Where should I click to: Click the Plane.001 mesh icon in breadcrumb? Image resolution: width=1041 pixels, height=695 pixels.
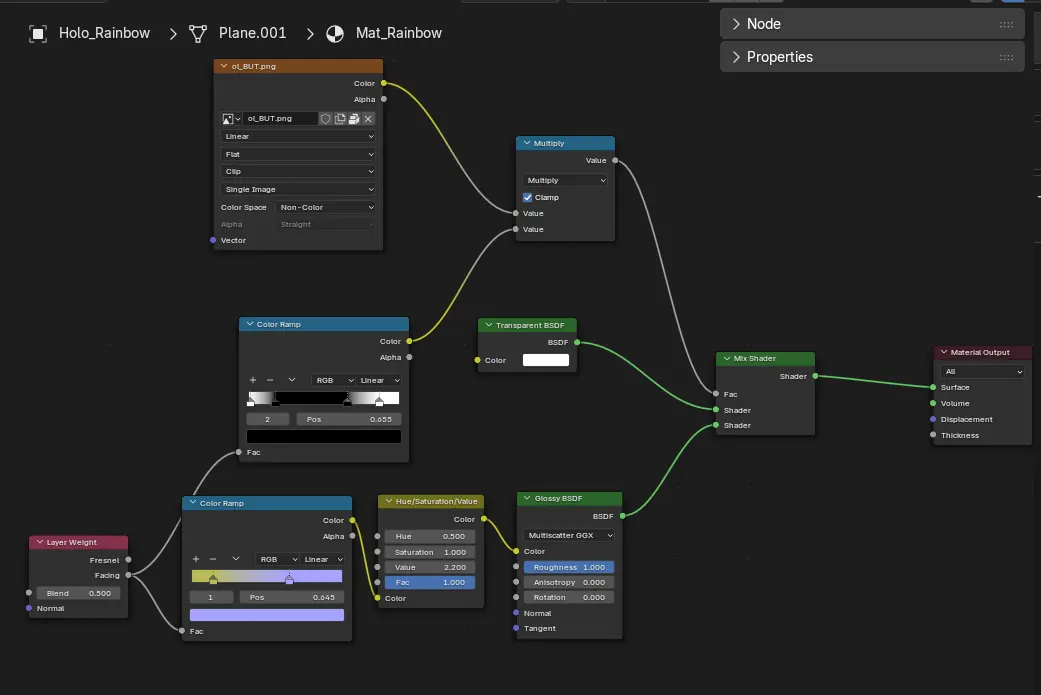click(x=198, y=33)
